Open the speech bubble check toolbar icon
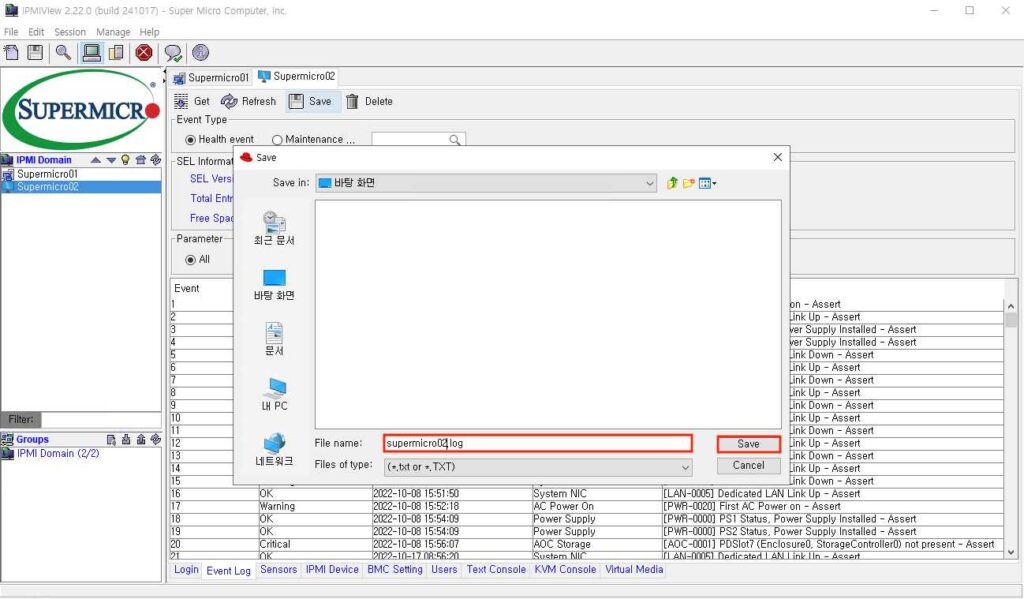This screenshot has width=1024, height=599. click(173, 53)
